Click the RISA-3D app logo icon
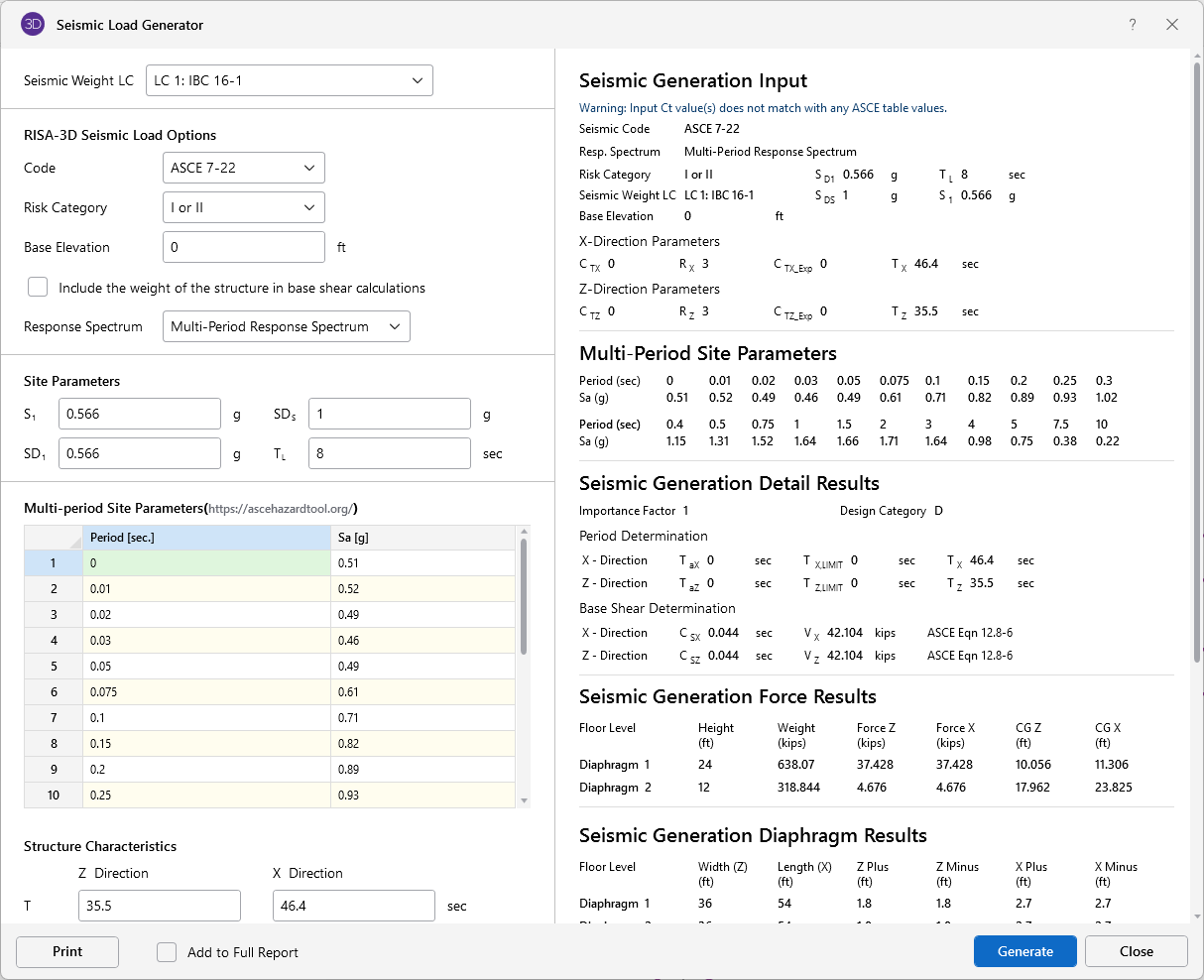Screen dimensions: 1204x980 [33, 25]
